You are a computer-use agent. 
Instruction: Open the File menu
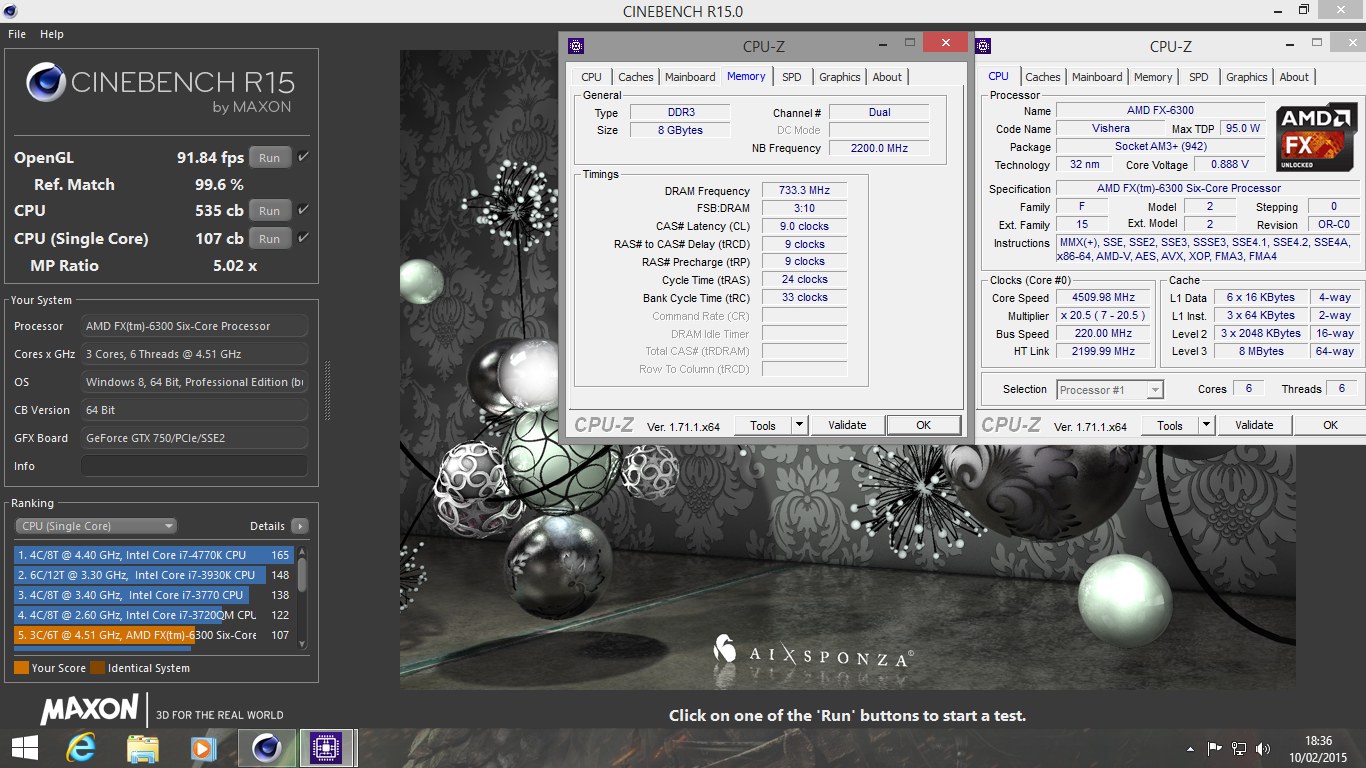tap(17, 34)
